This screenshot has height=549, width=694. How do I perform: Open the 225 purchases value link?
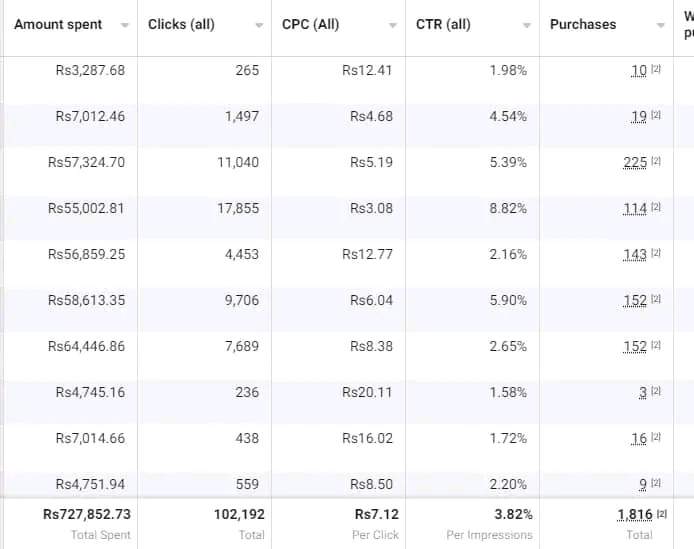pyautogui.click(x=634, y=162)
